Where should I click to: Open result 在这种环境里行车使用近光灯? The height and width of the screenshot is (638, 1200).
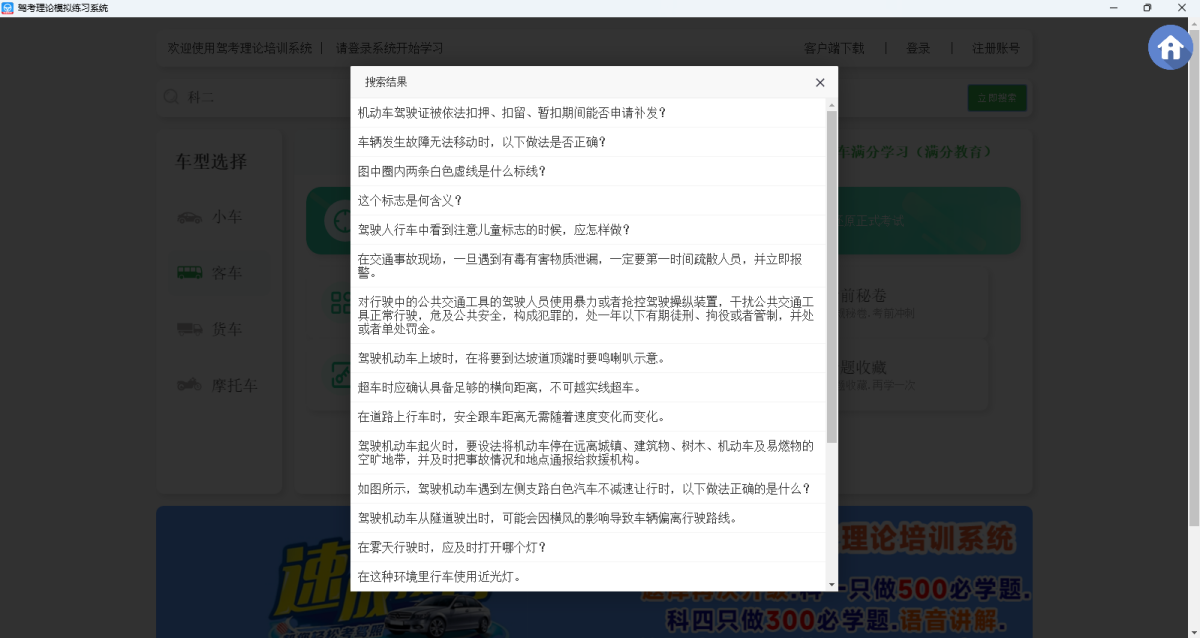click(439, 577)
